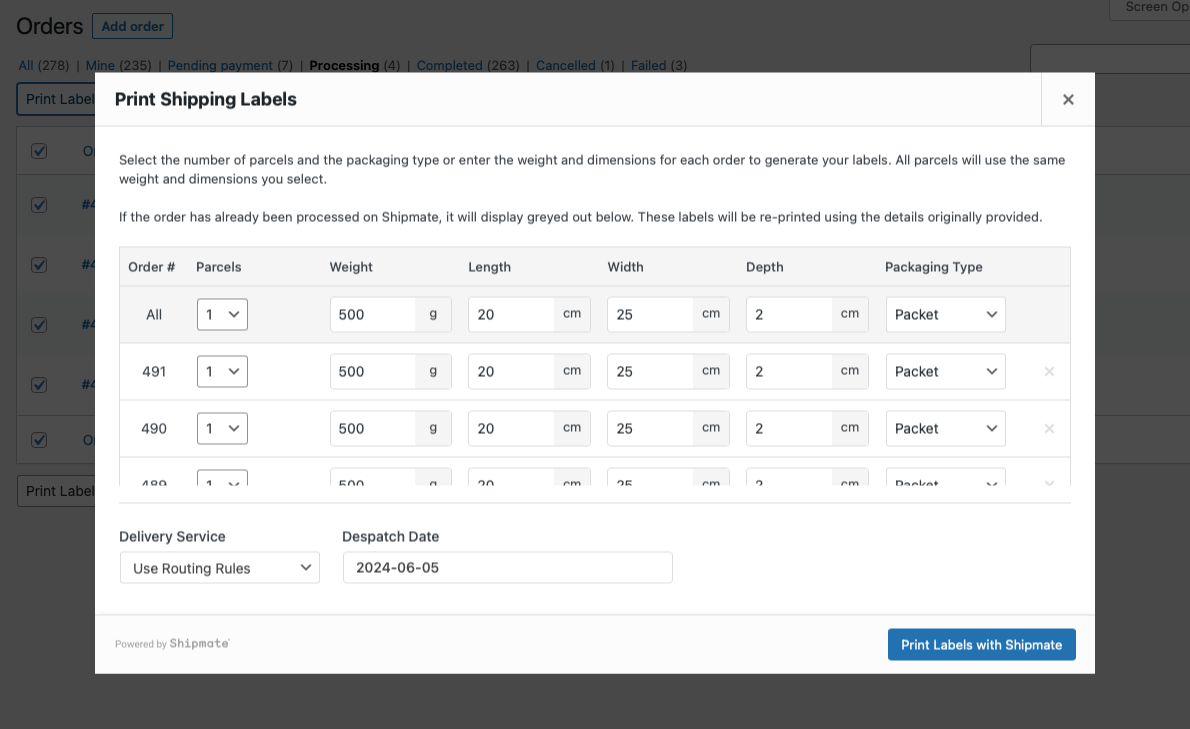Click Delivery Service label
Viewport: 1190px width, 729px height.
(x=172, y=536)
